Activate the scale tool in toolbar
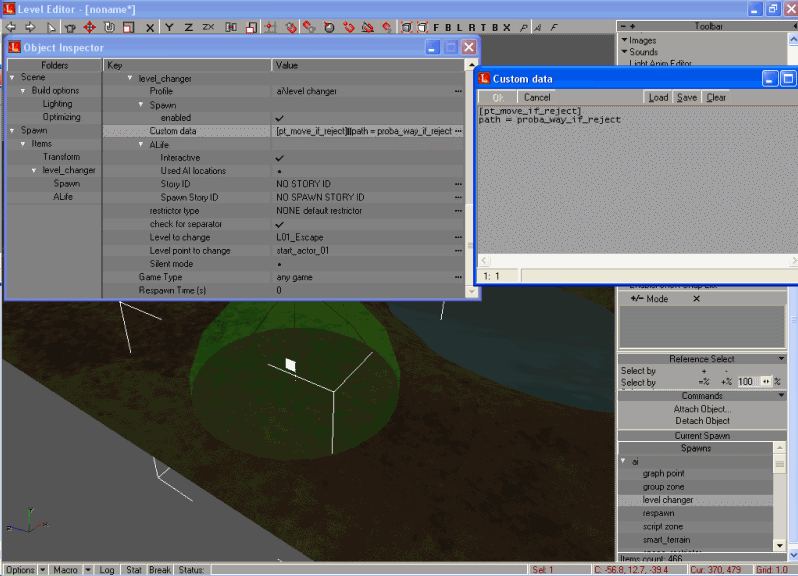 [x=128, y=27]
